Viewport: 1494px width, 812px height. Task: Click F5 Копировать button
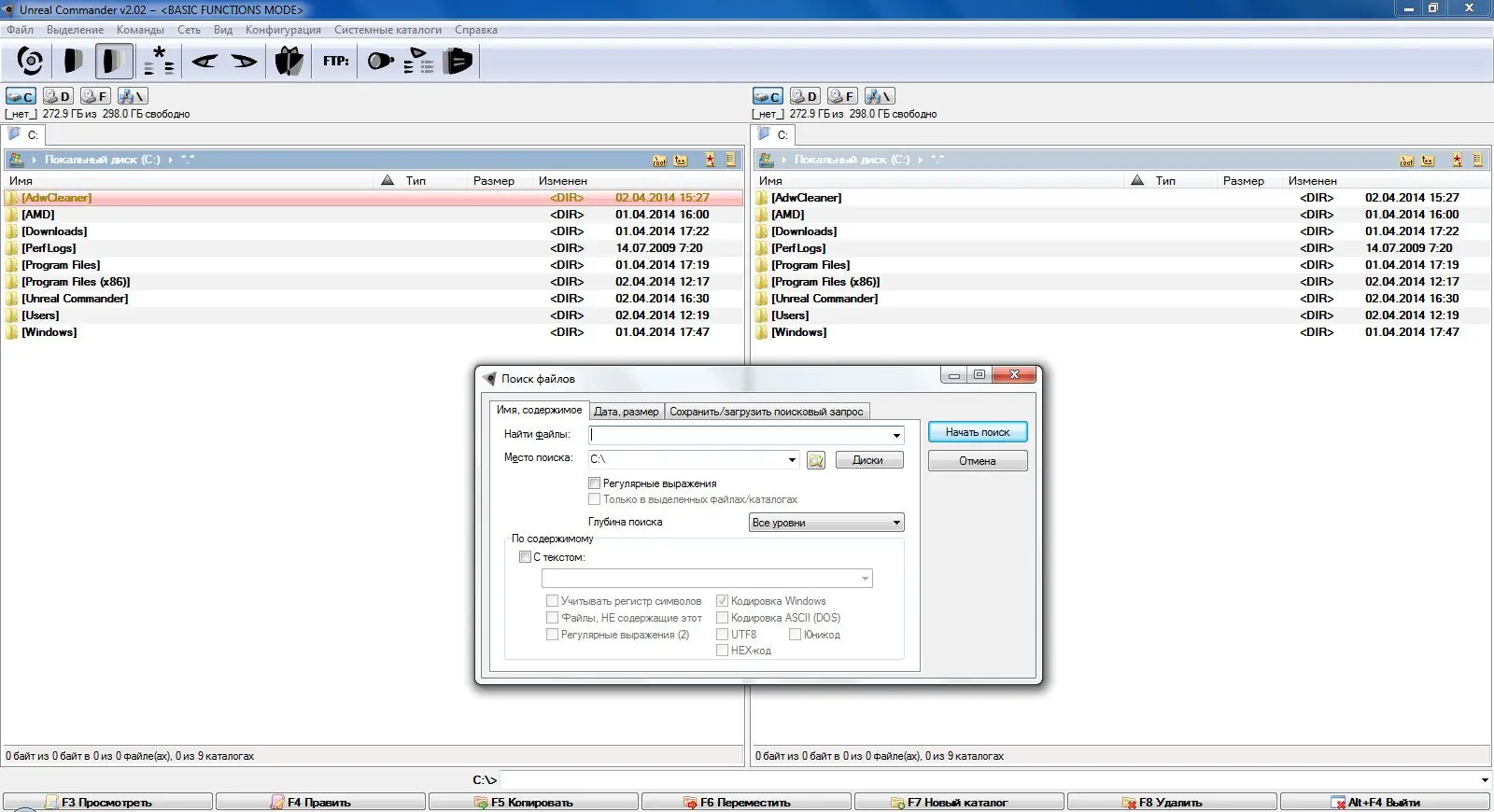pos(533,803)
